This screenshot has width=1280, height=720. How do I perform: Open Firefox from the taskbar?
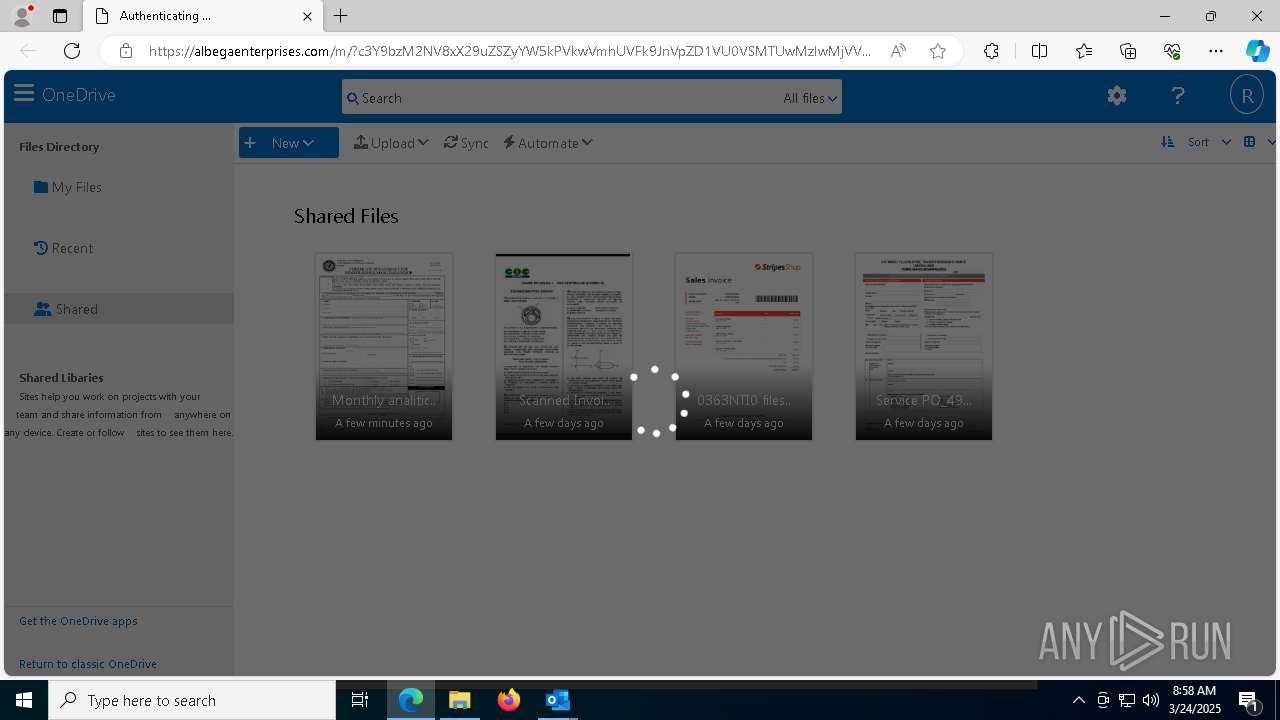click(509, 700)
